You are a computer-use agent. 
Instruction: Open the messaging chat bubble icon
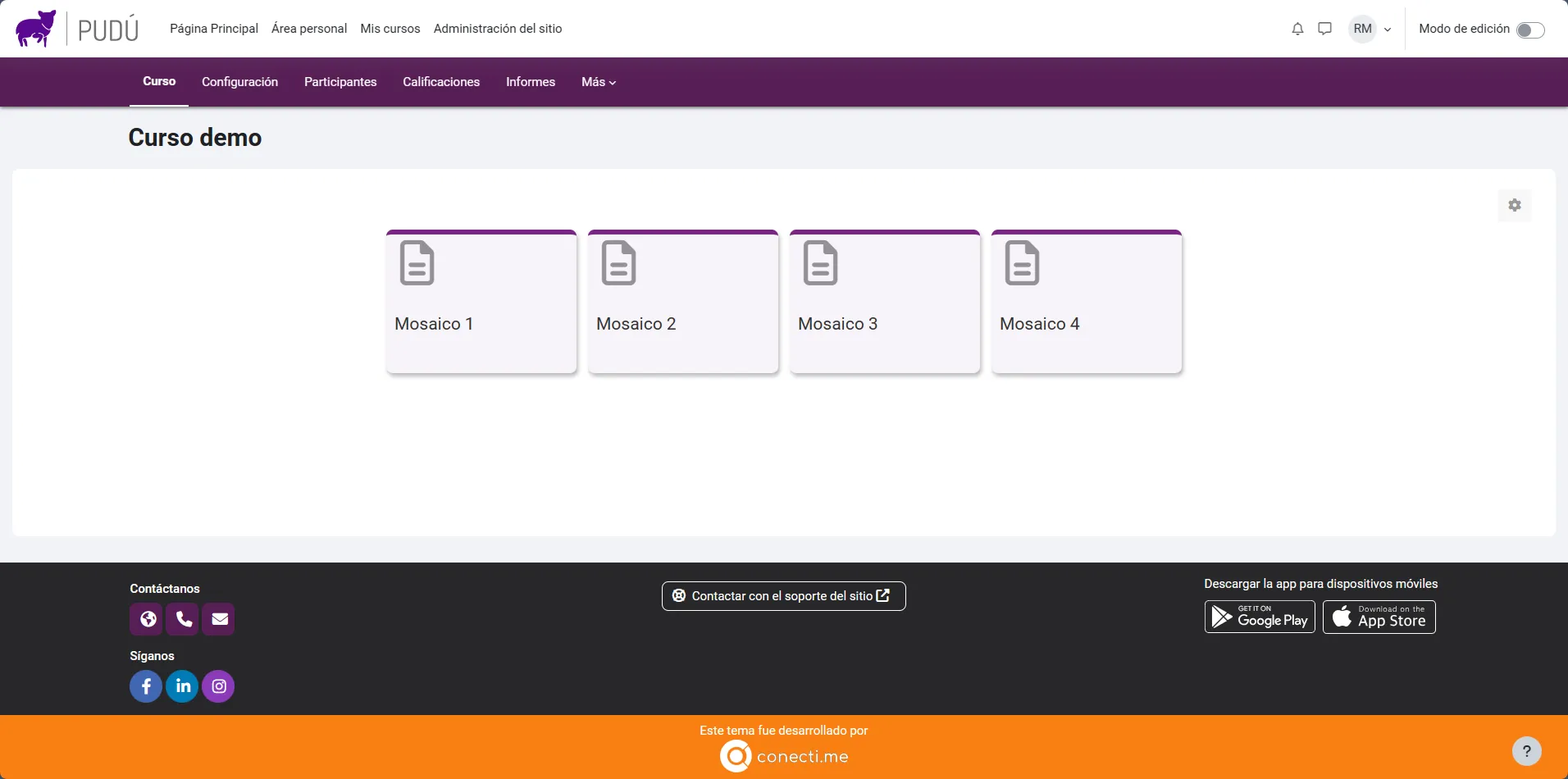1324,29
